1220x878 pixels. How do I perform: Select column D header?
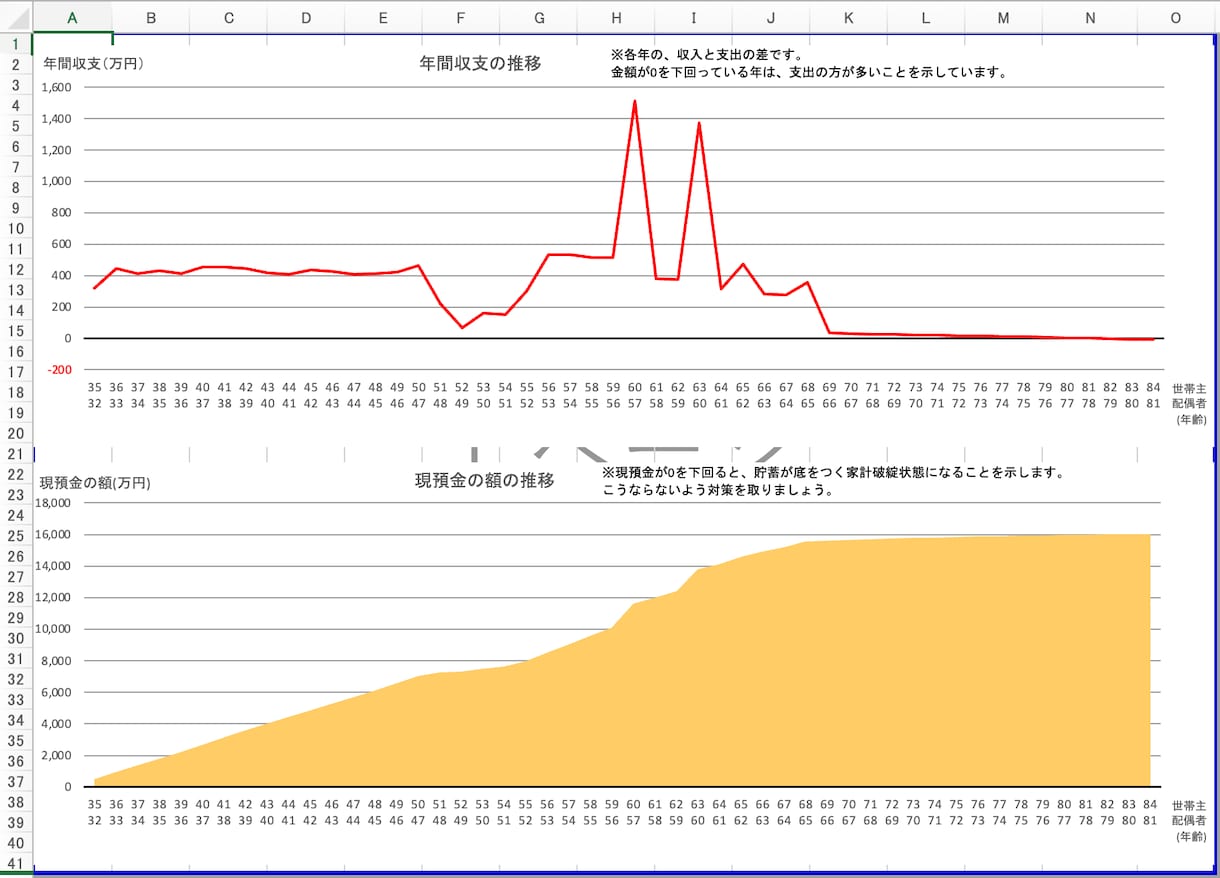coord(306,18)
